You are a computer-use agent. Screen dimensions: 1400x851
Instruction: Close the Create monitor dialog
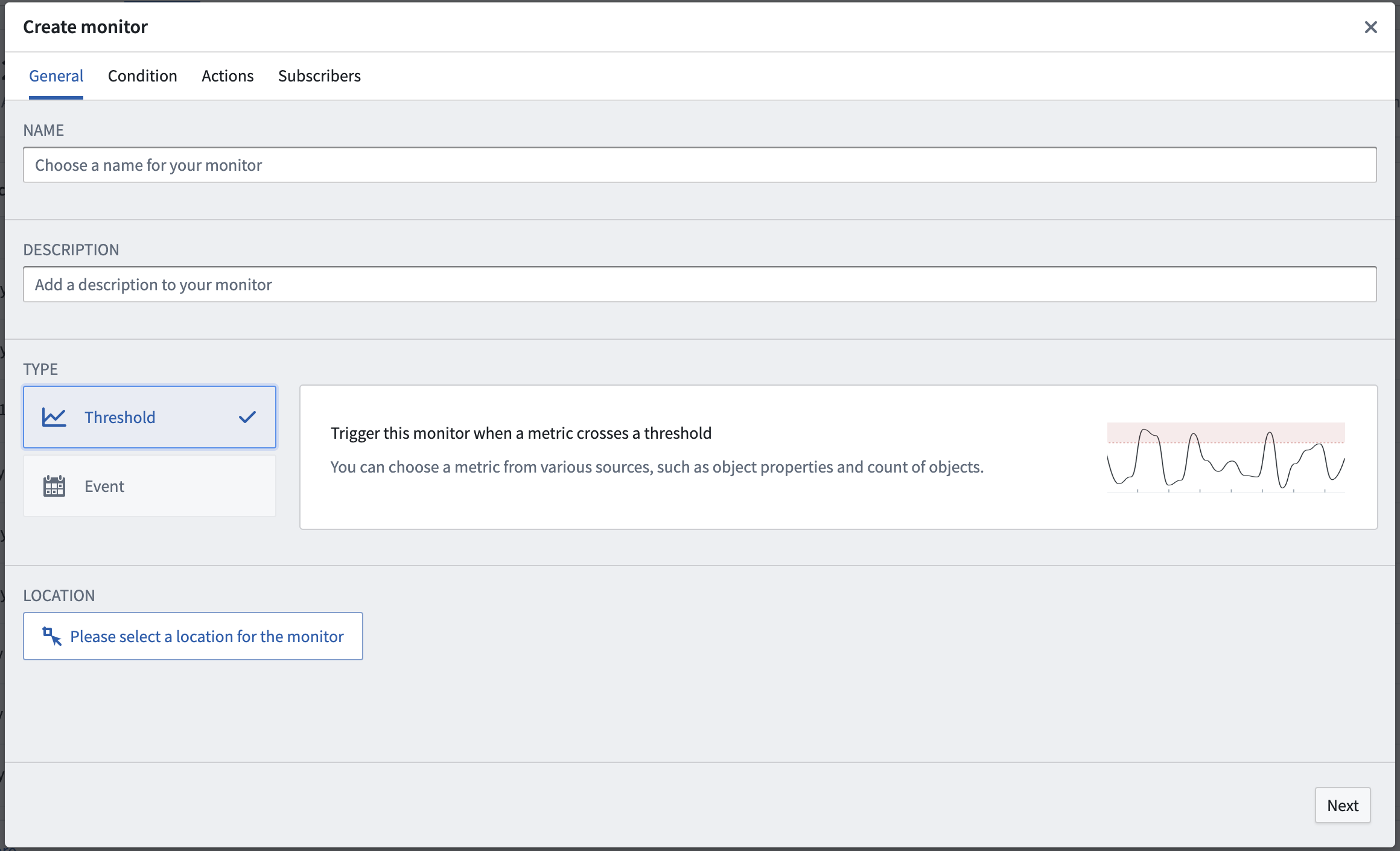click(x=1370, y=27)
